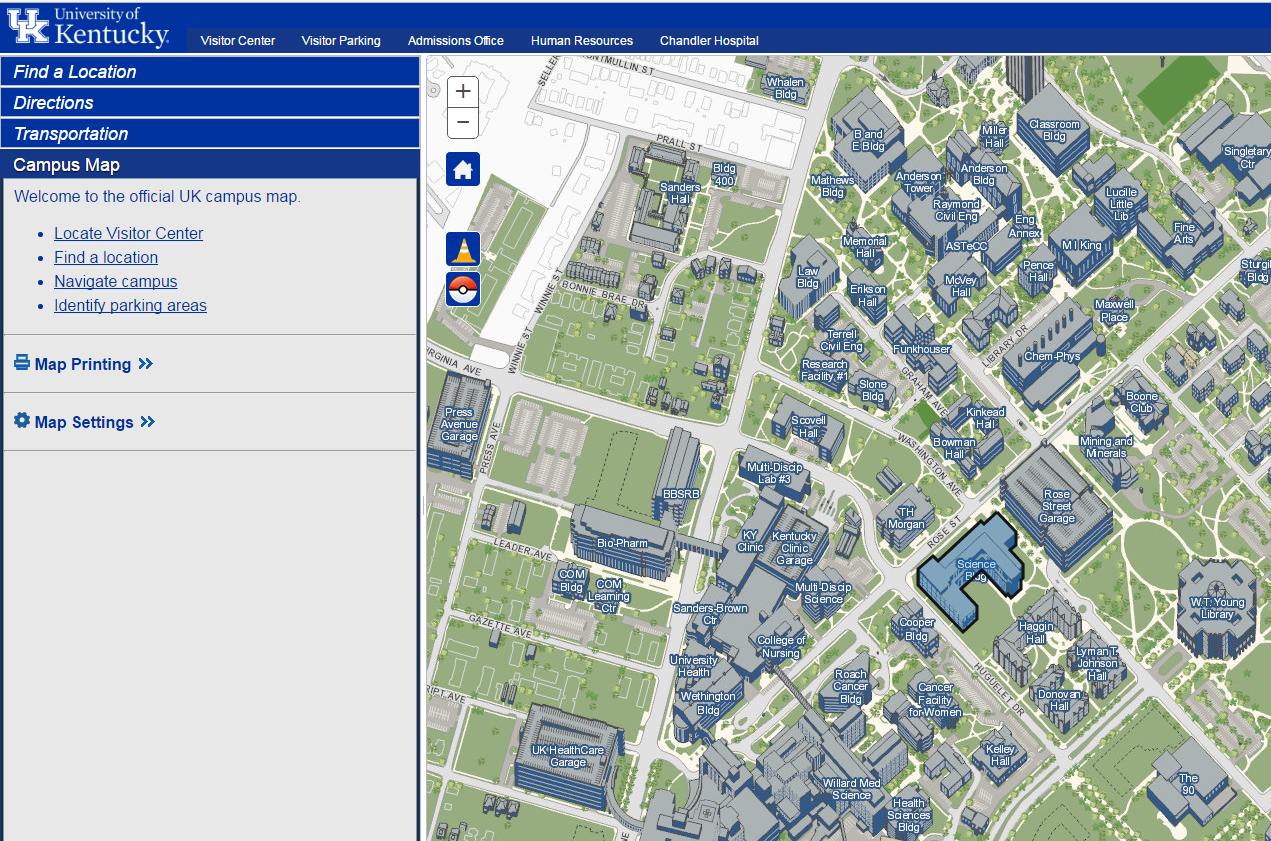The height and width of the screenshot is (841, 1271).
Task: Open Chandler Hospital in the top menu
Action: tap(709, 41)
